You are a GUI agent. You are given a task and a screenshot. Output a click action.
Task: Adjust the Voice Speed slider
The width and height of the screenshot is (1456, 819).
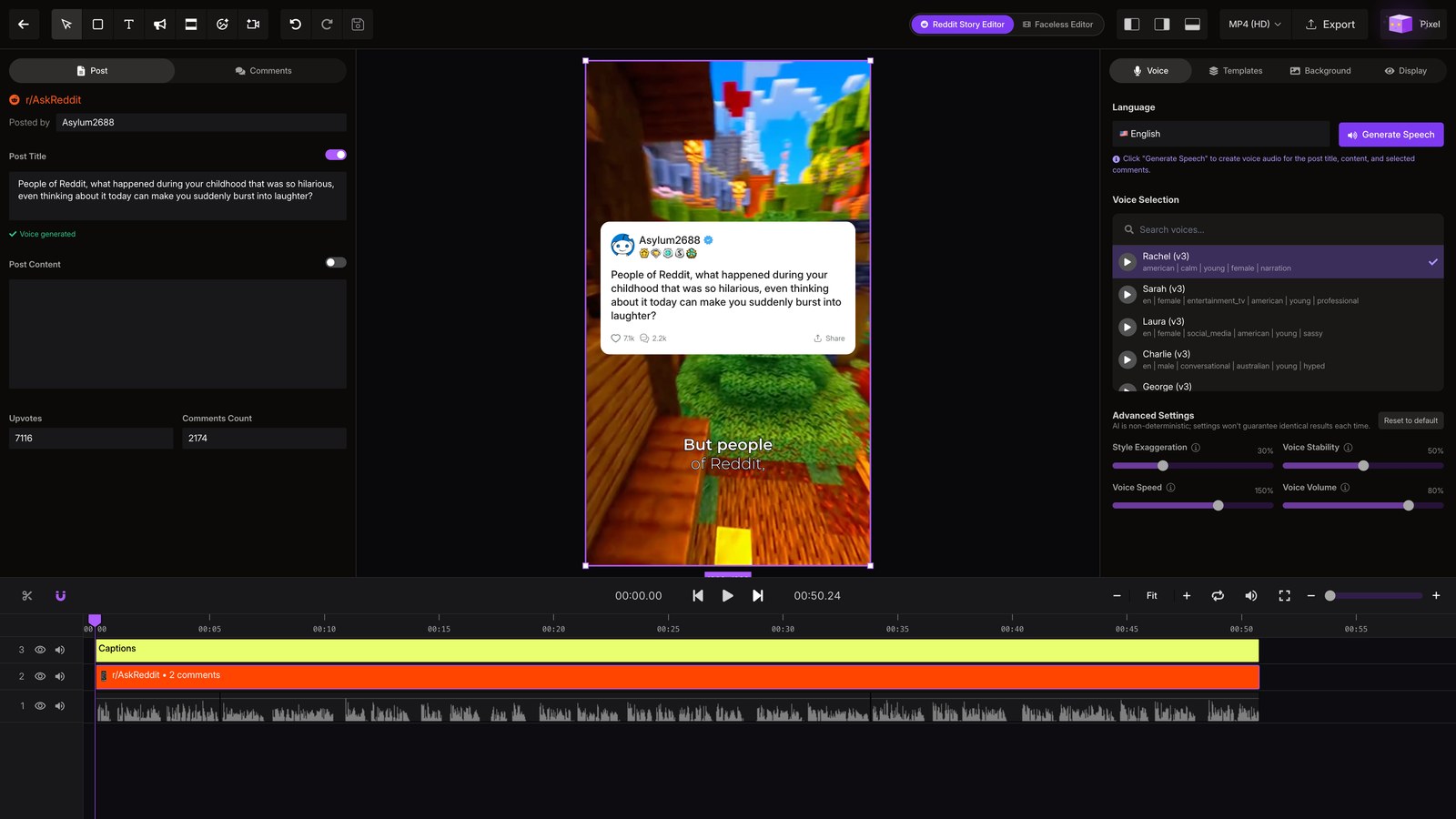click(x=1192, y=506)
